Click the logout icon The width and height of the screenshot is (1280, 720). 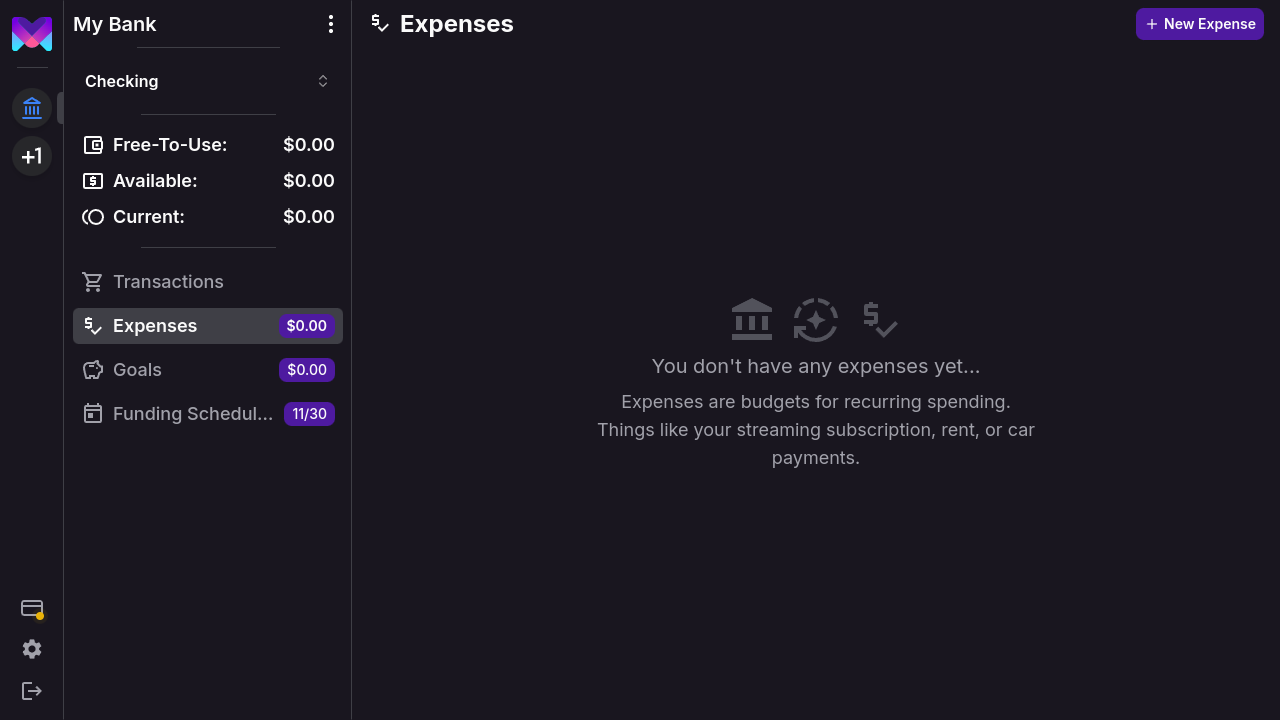[32, 691]
